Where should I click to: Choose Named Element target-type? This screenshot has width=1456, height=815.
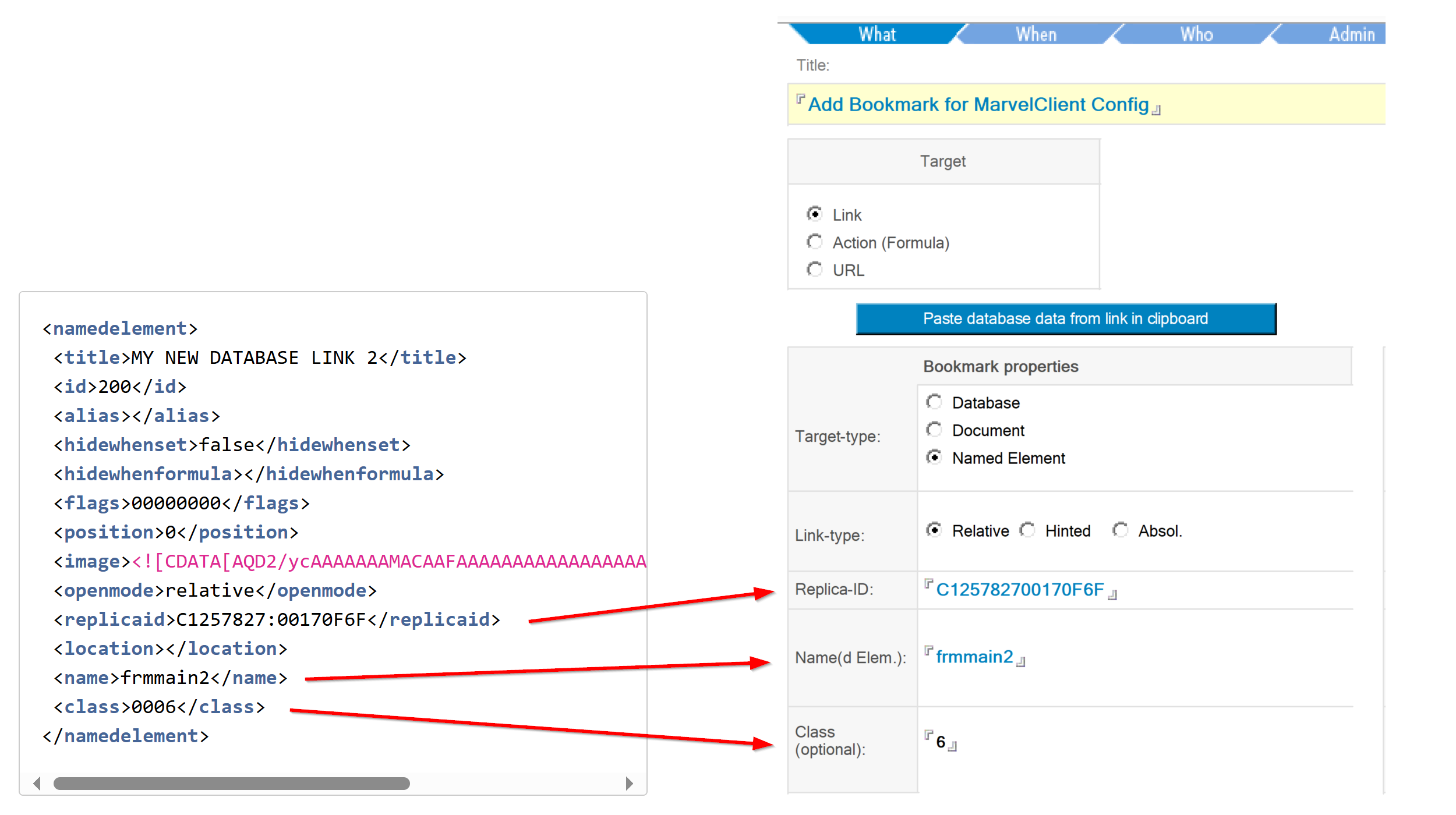[934, 458]
